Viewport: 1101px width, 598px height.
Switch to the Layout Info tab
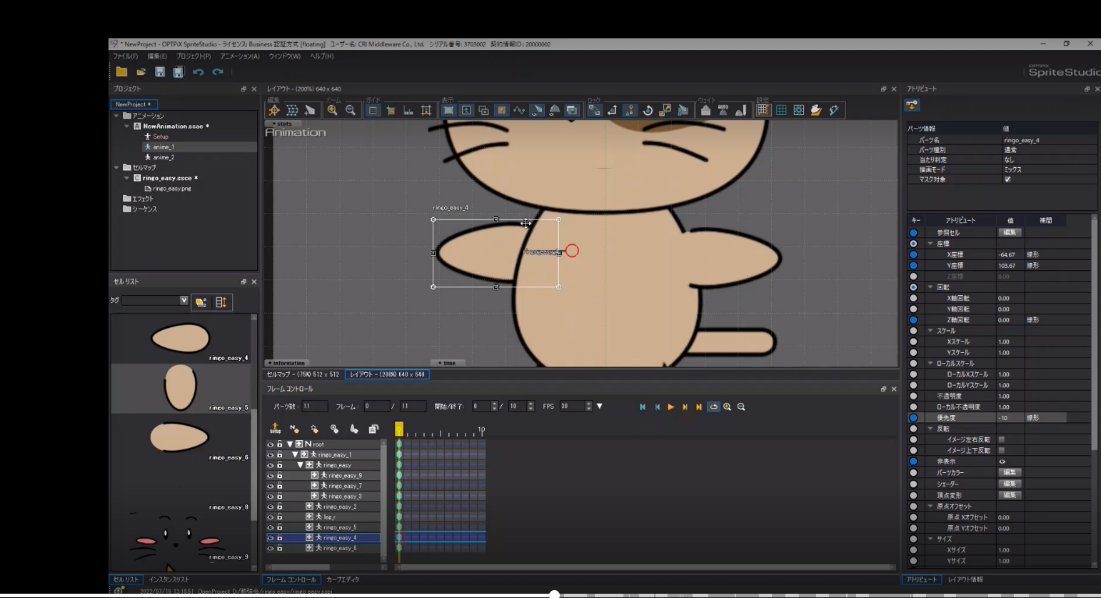click(965, 580)
